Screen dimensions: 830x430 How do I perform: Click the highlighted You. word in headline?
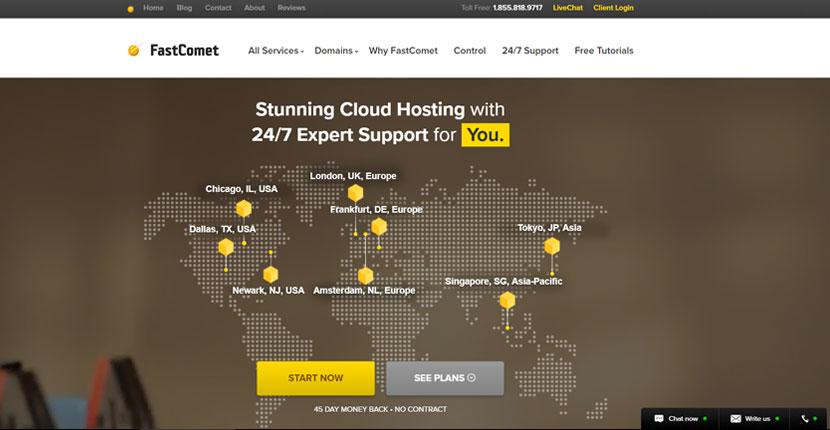pos(485,135)
